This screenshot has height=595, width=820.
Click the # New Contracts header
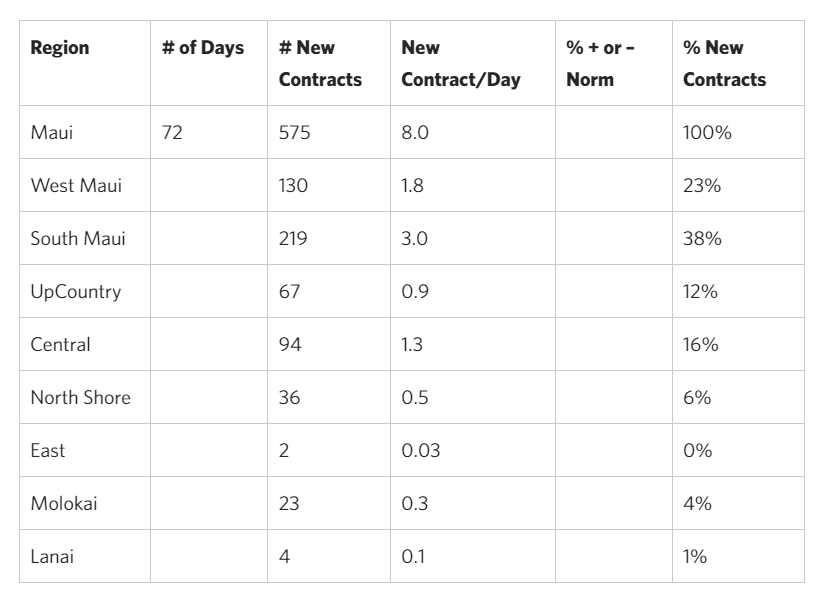coord(320,63)
